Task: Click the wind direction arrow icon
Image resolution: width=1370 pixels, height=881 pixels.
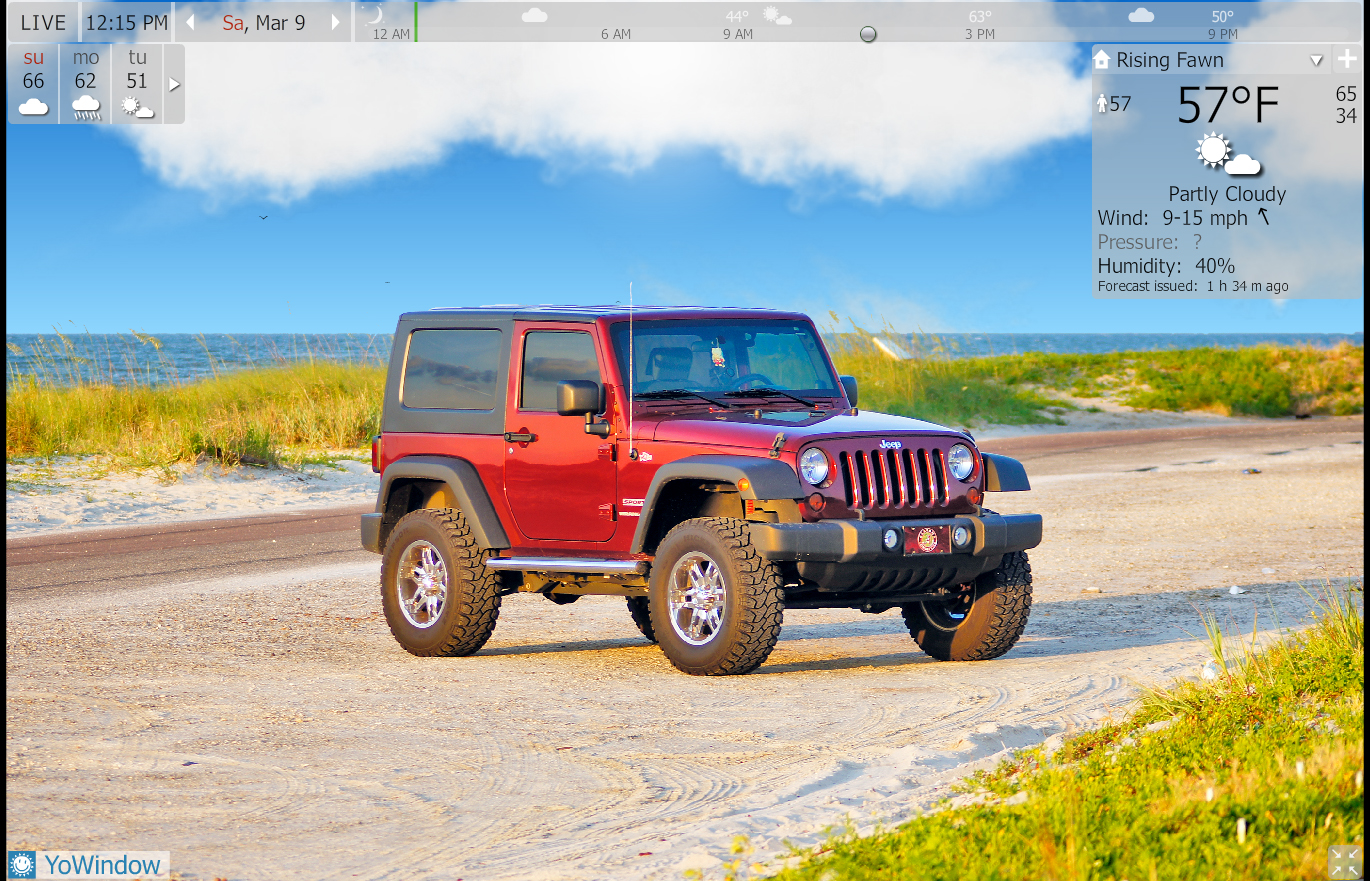Action: pyautogui.click(x=1264, y=217)
